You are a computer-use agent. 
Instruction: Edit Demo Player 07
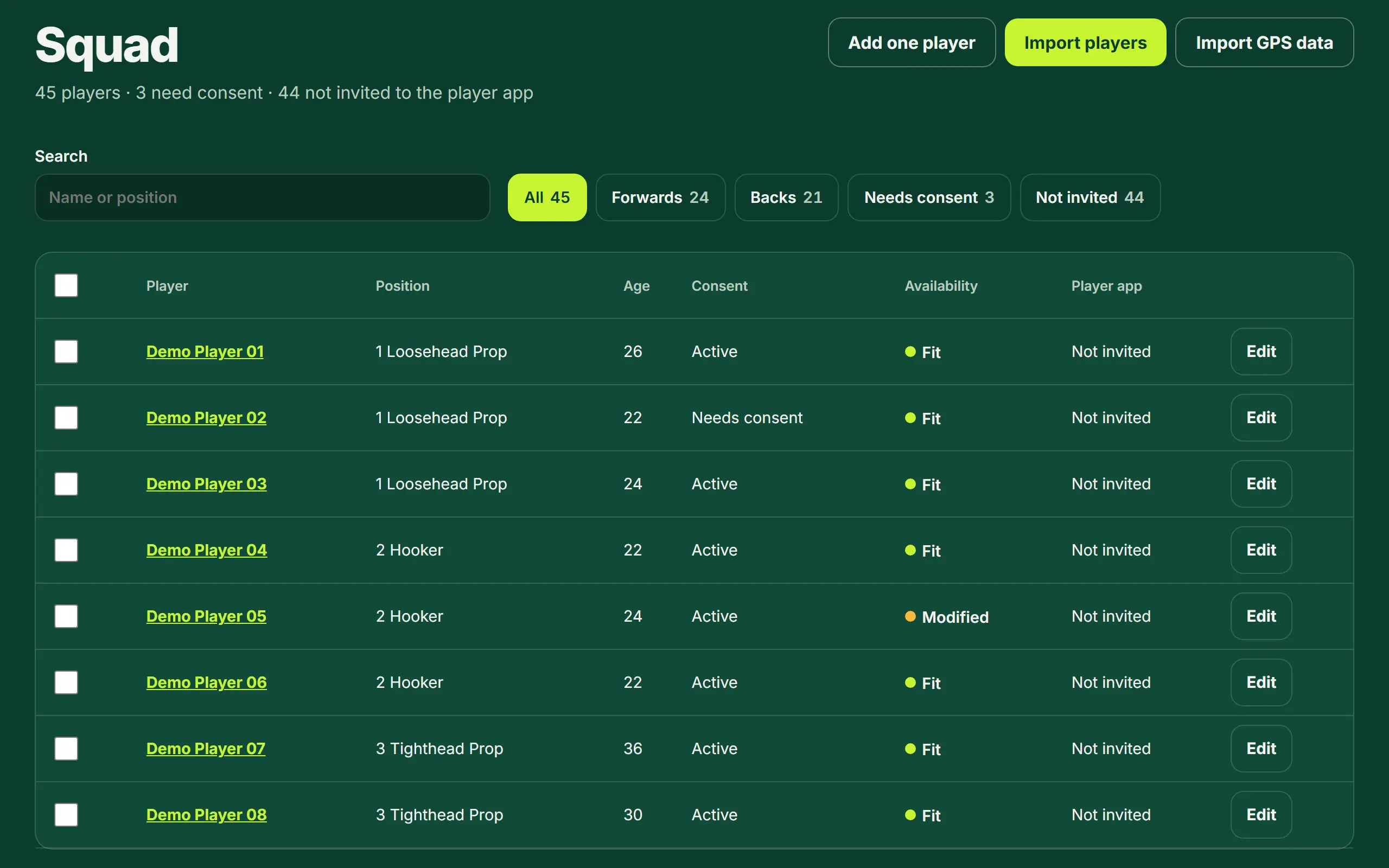click(1261, 749)
